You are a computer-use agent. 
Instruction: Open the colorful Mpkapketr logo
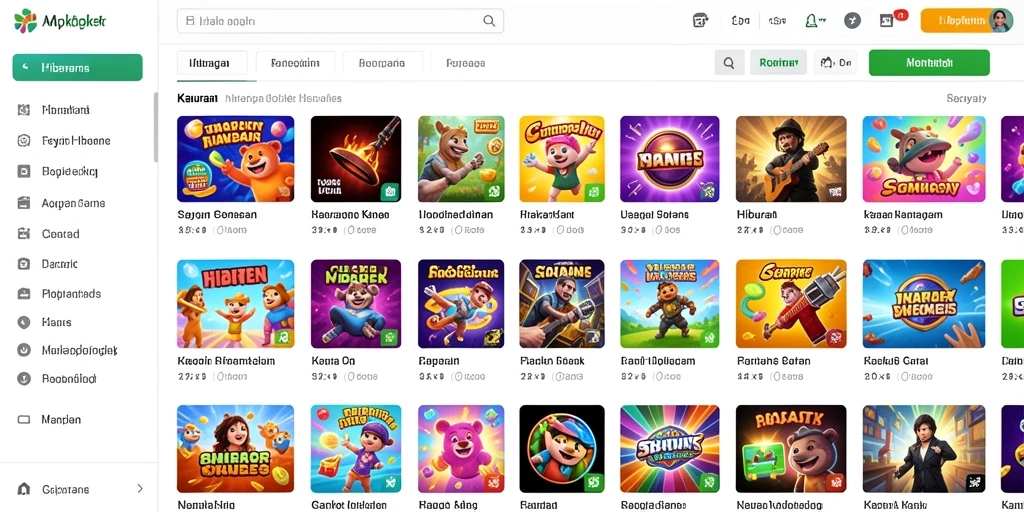25,21
